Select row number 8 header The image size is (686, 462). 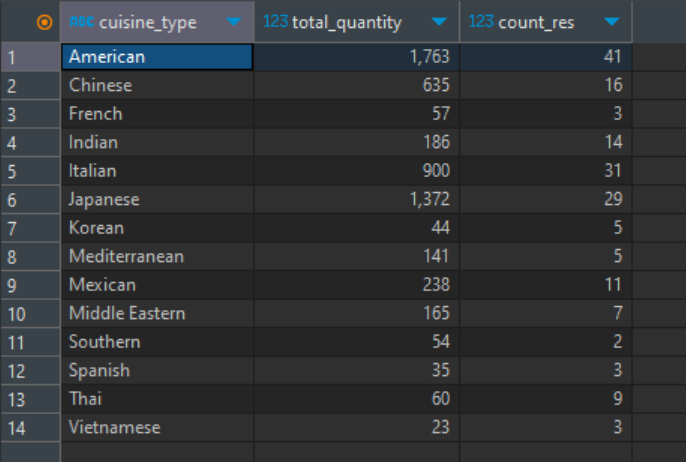point(30,257)
